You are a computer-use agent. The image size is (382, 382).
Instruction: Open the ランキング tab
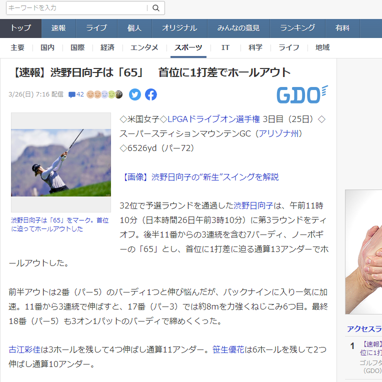298,28
